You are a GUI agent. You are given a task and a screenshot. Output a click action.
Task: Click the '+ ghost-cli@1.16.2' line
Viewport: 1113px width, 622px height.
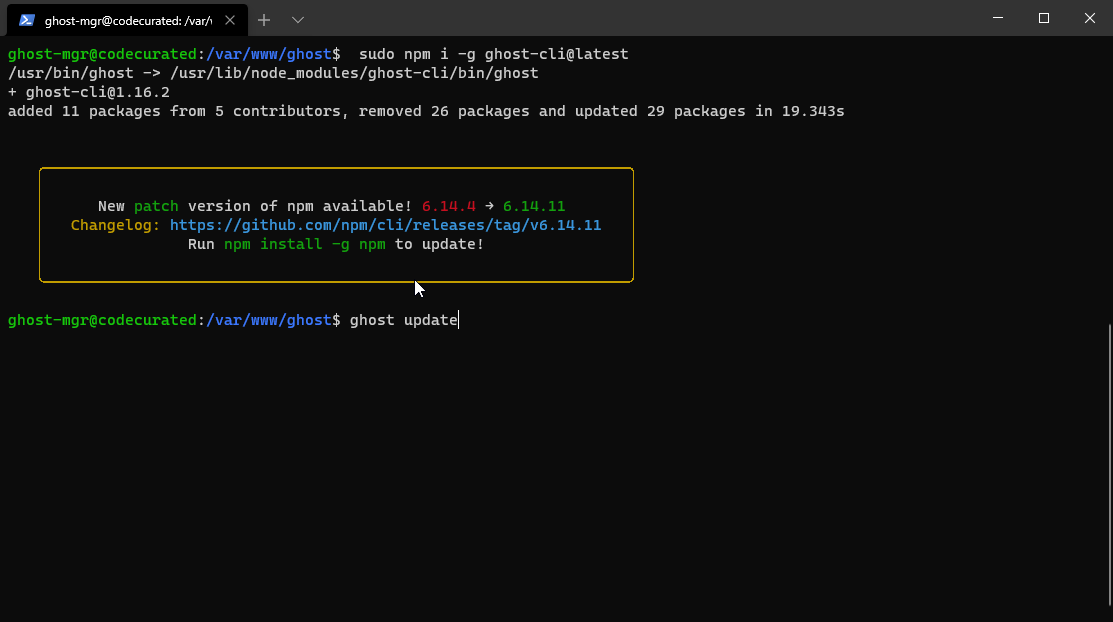89,92
